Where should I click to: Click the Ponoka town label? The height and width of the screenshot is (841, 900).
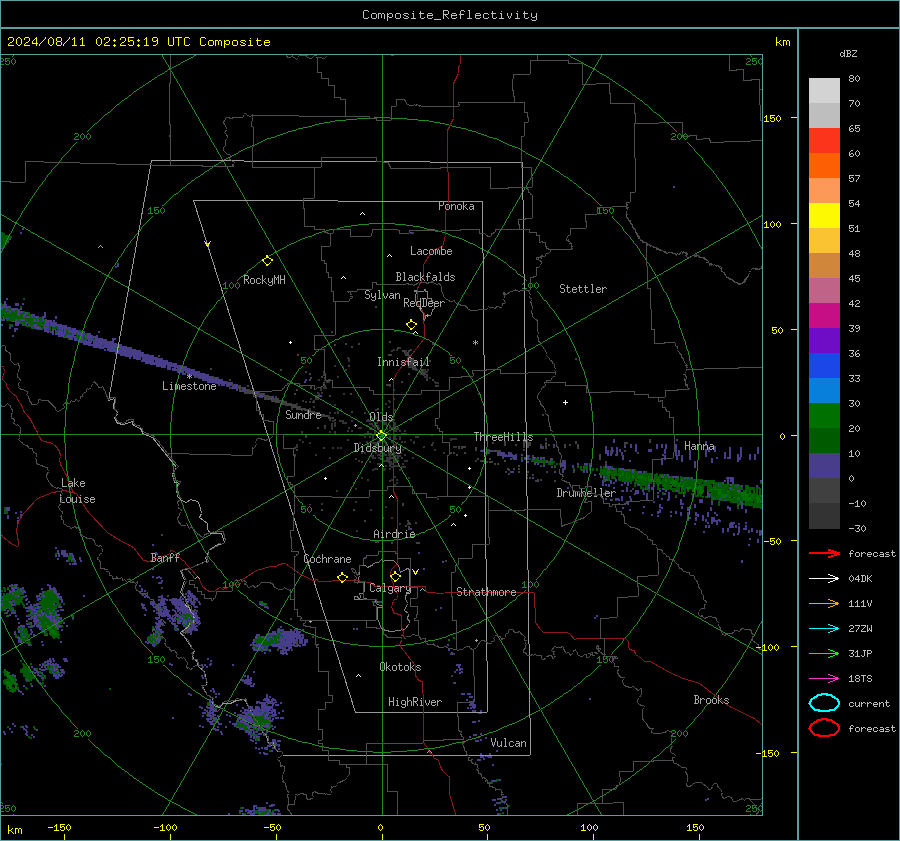pos(456,206)
